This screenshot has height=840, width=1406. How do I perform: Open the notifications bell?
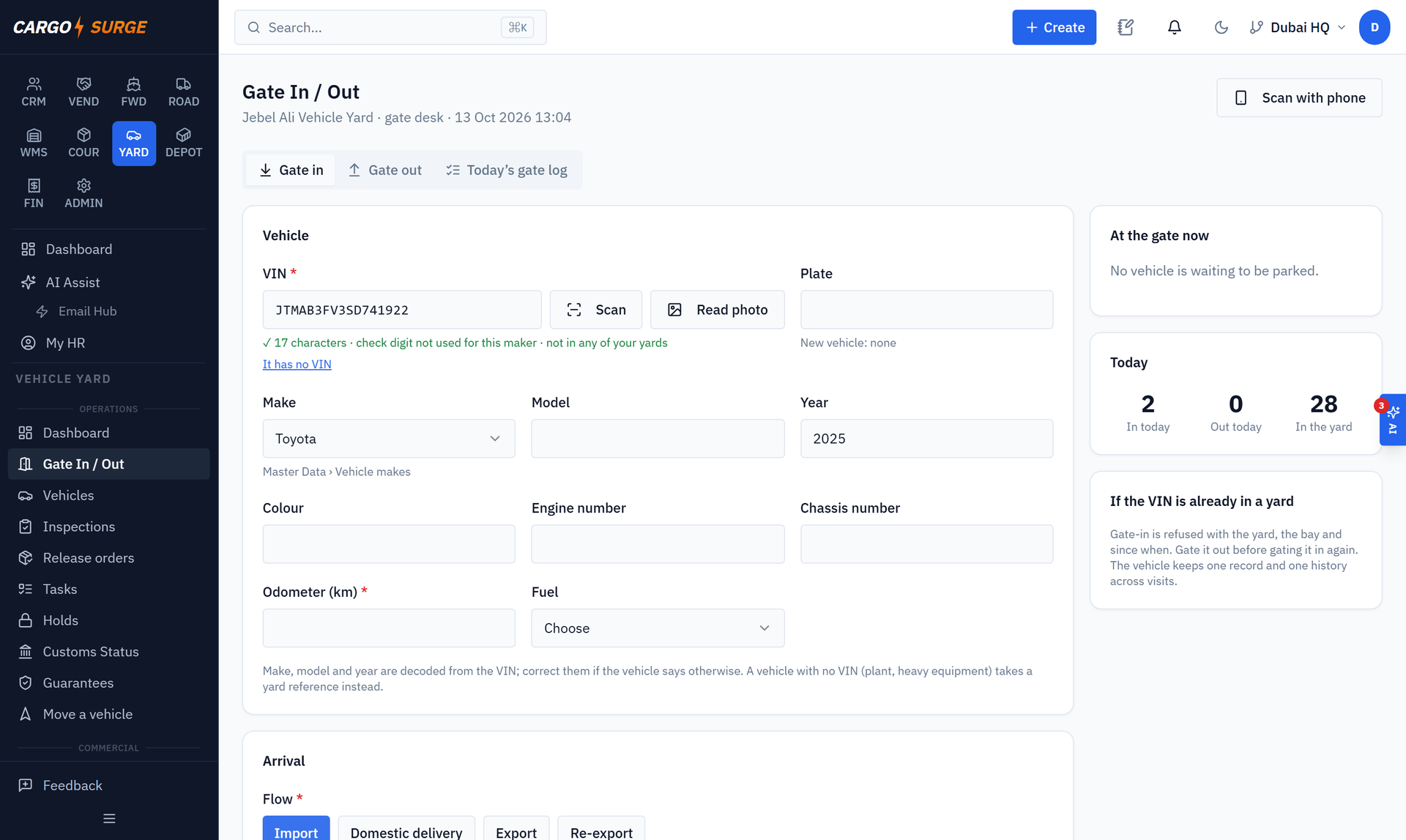point(1174,27)
